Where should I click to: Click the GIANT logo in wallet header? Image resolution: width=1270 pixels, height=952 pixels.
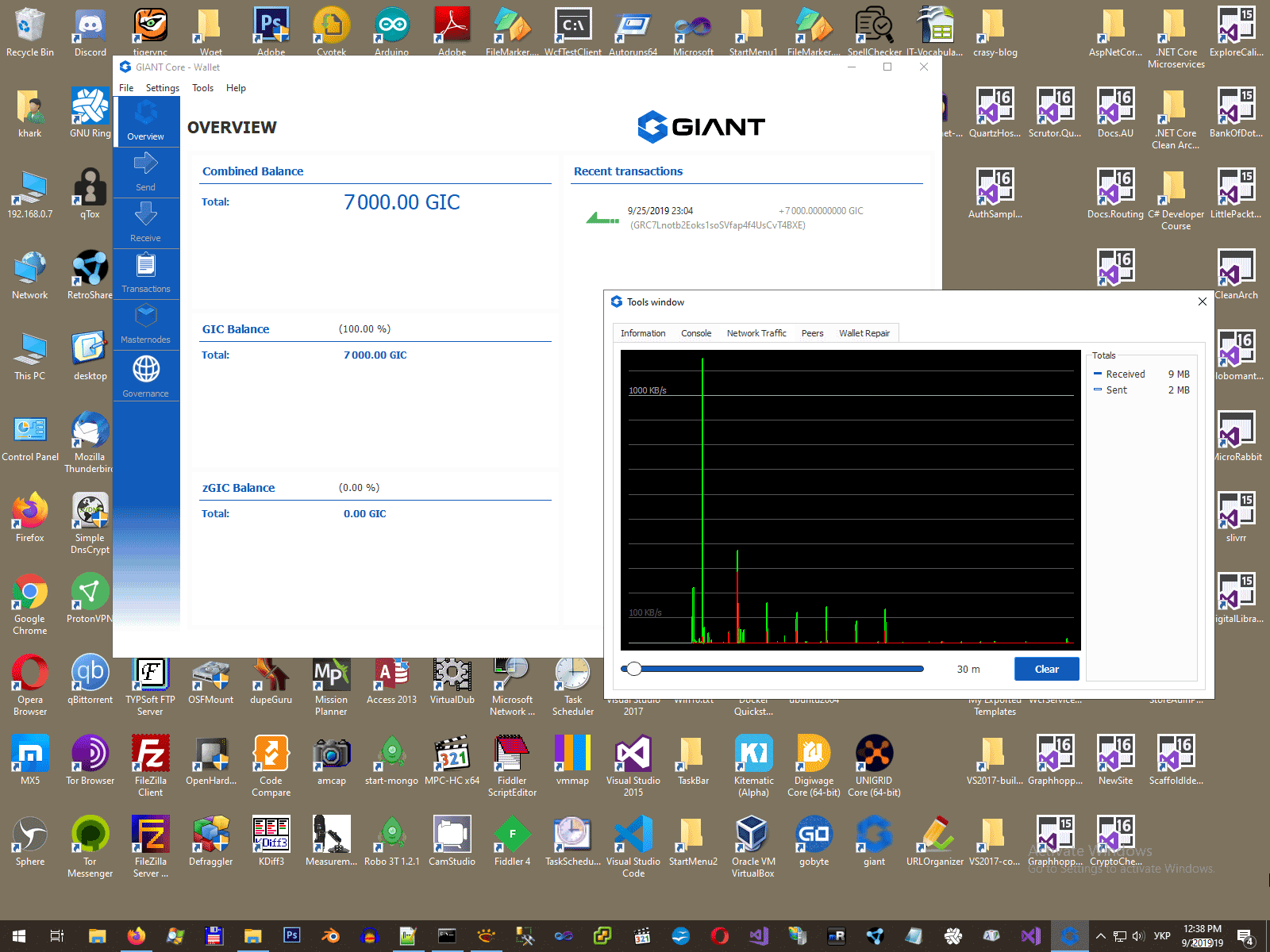click(x=701, y=127)
